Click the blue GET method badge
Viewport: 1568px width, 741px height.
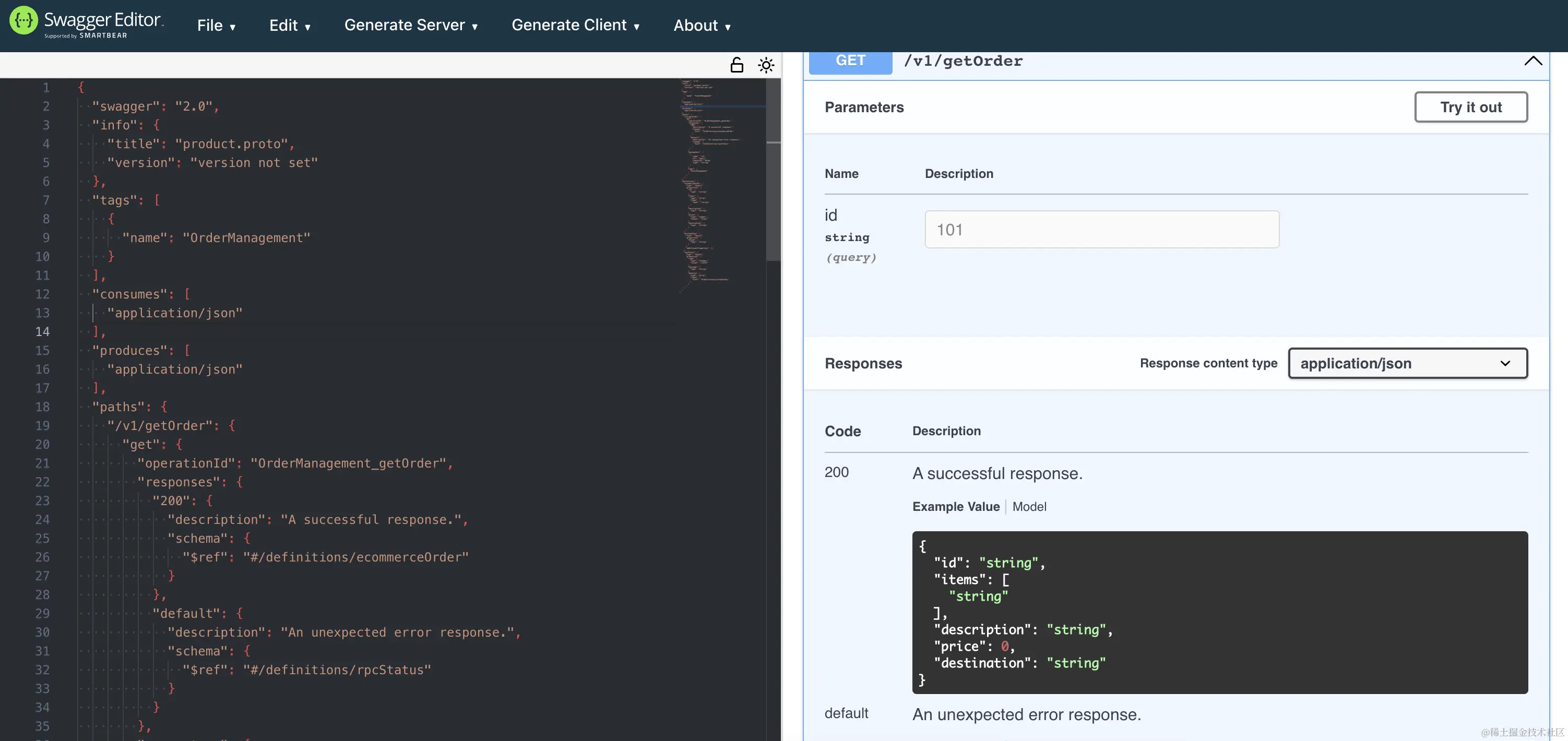pos(850,61)
